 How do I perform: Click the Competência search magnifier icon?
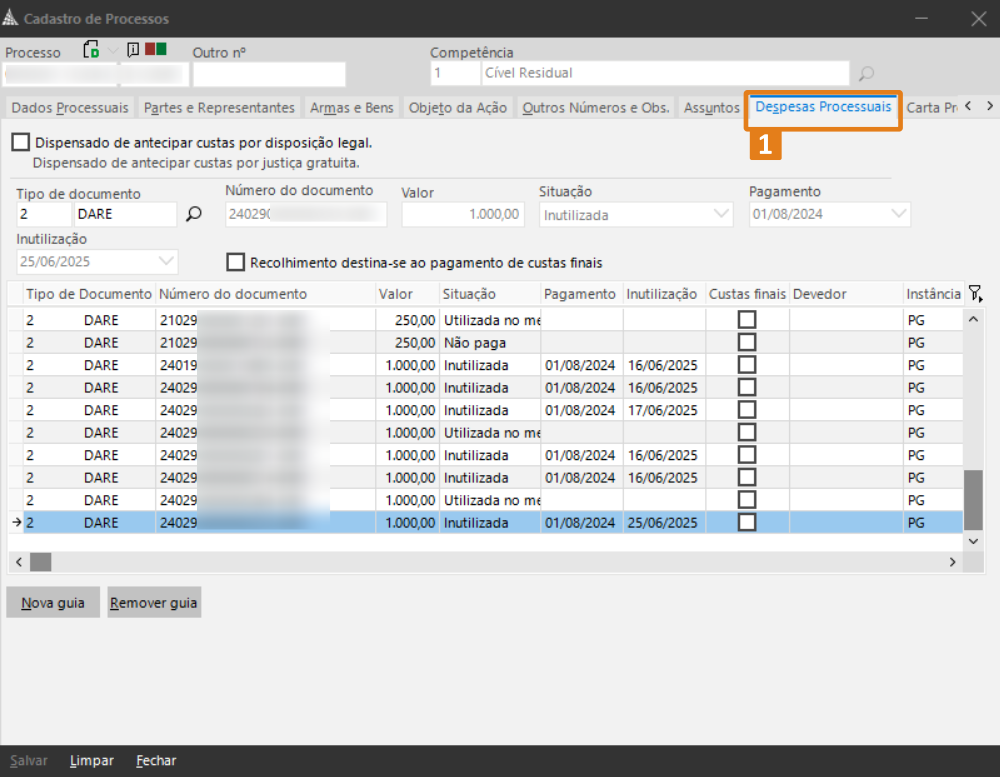866,73
